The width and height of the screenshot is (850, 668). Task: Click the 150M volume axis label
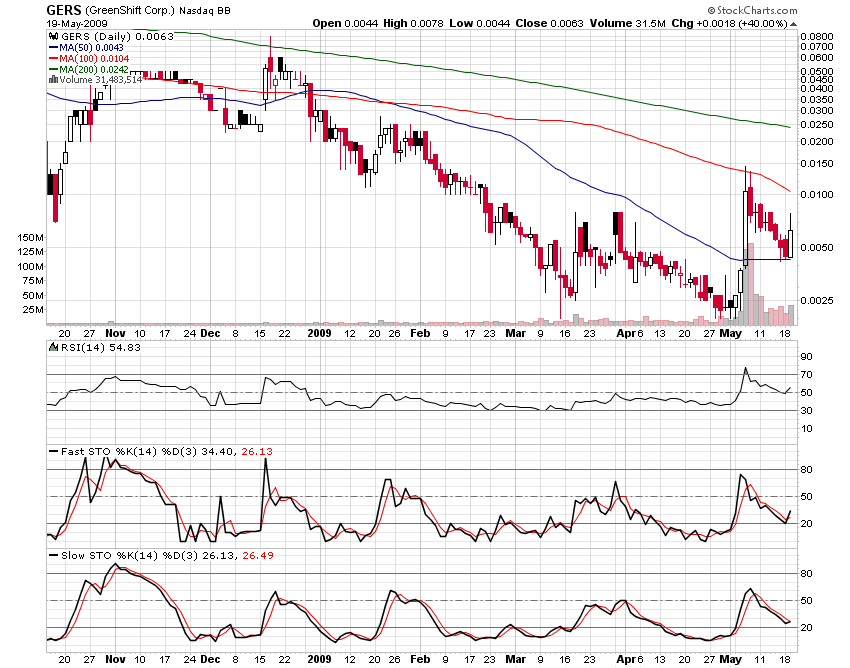coord(31,237)
